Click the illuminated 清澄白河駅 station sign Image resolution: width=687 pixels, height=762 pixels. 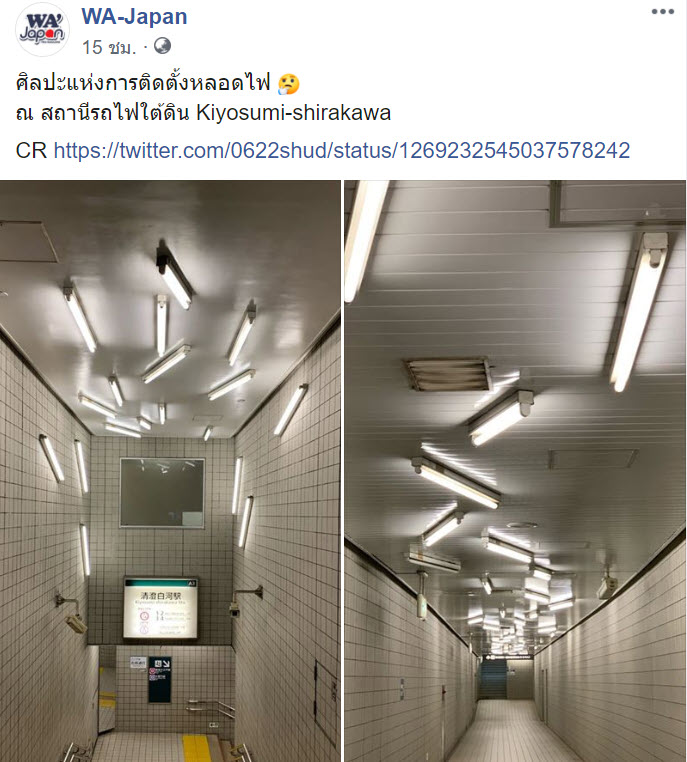161,608
